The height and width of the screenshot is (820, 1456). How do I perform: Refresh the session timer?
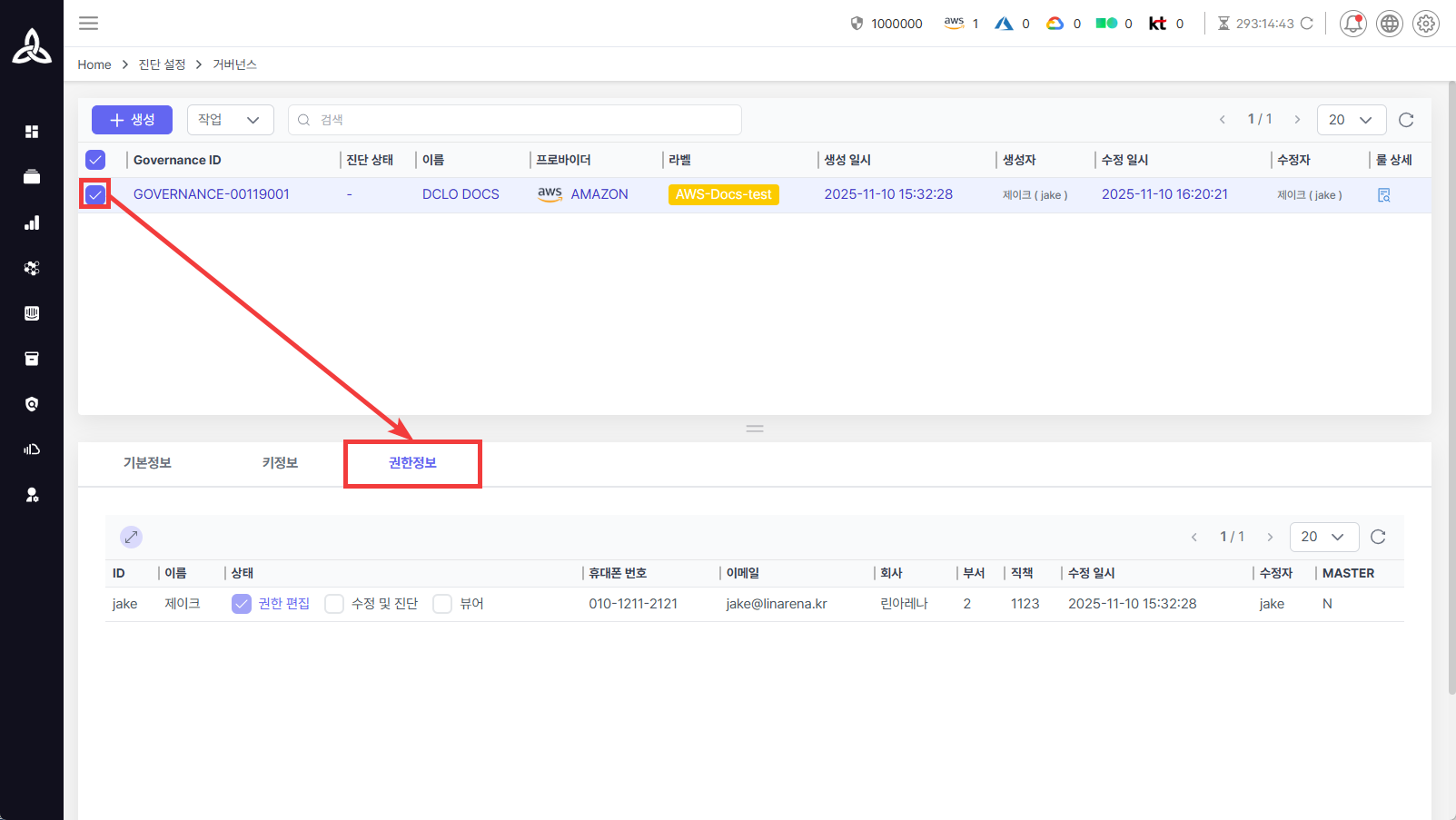1307,24
